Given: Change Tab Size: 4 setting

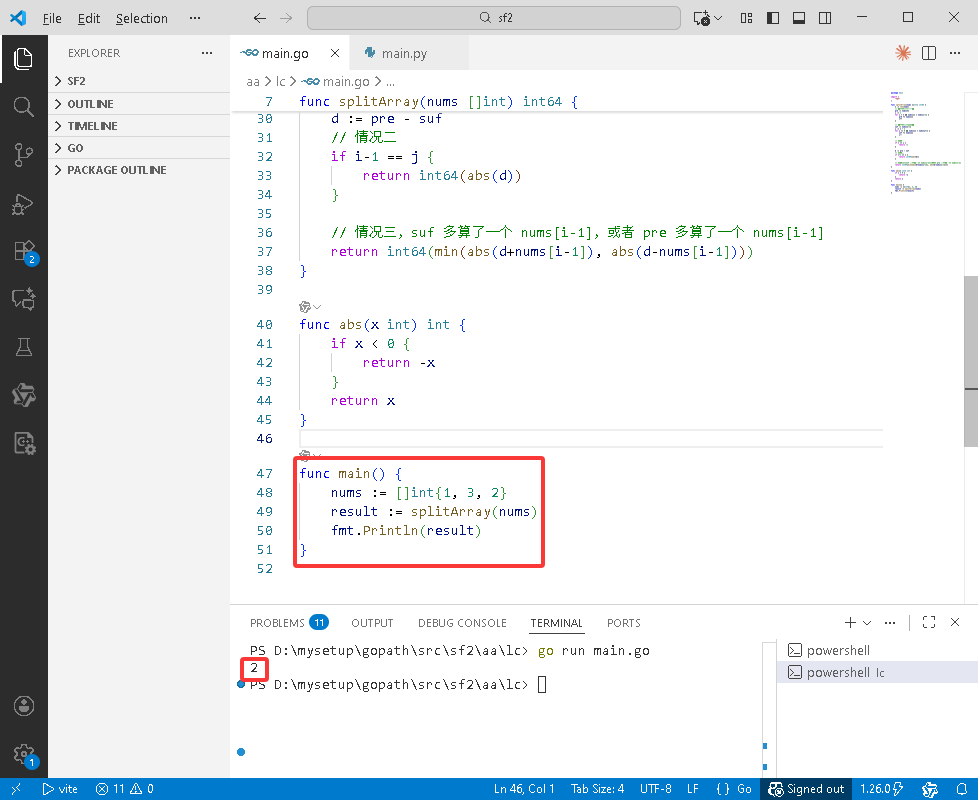Looking at the screenshot, I should (598, 789).
